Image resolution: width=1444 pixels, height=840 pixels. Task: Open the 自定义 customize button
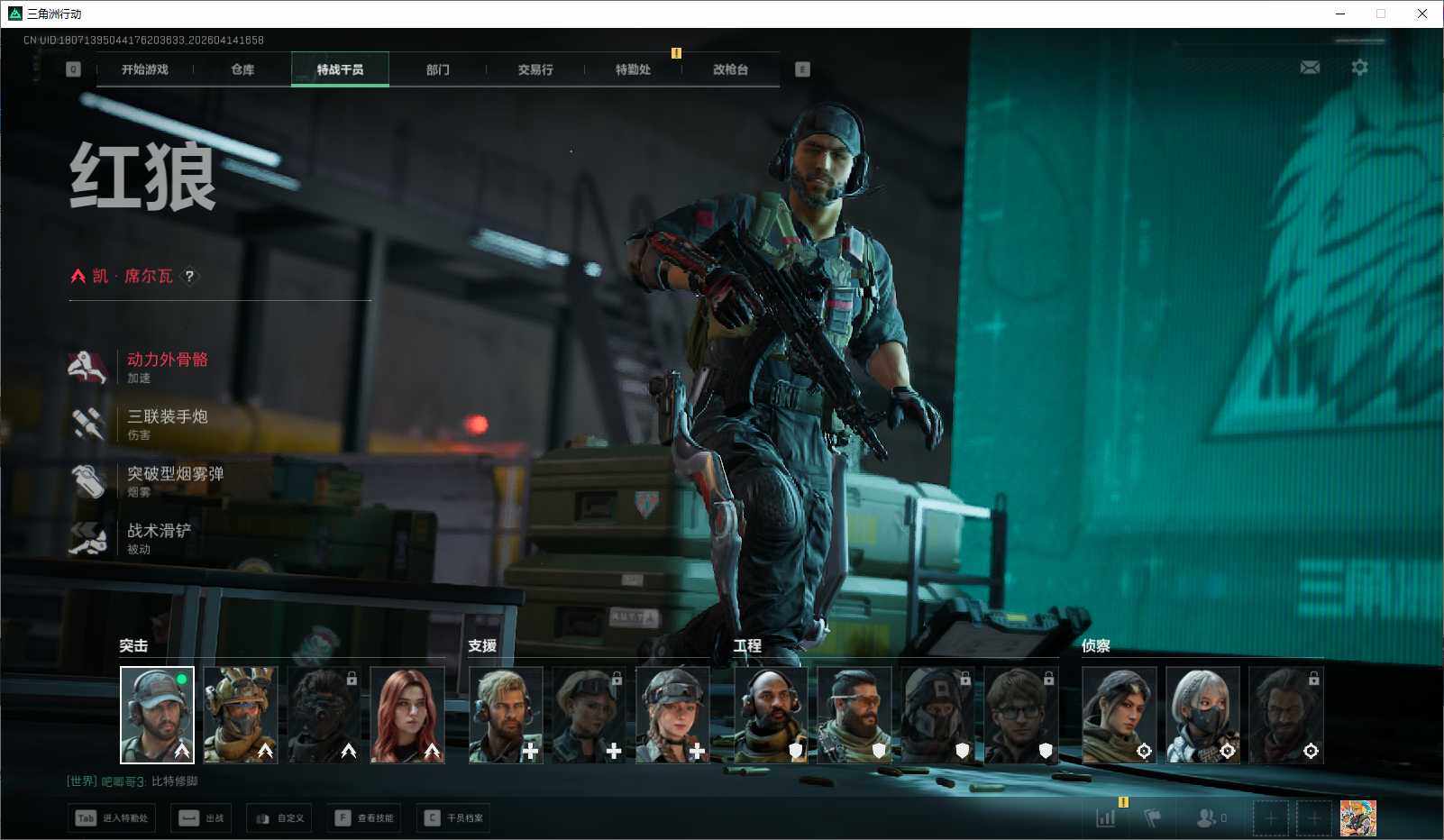(x=279, y=818)
